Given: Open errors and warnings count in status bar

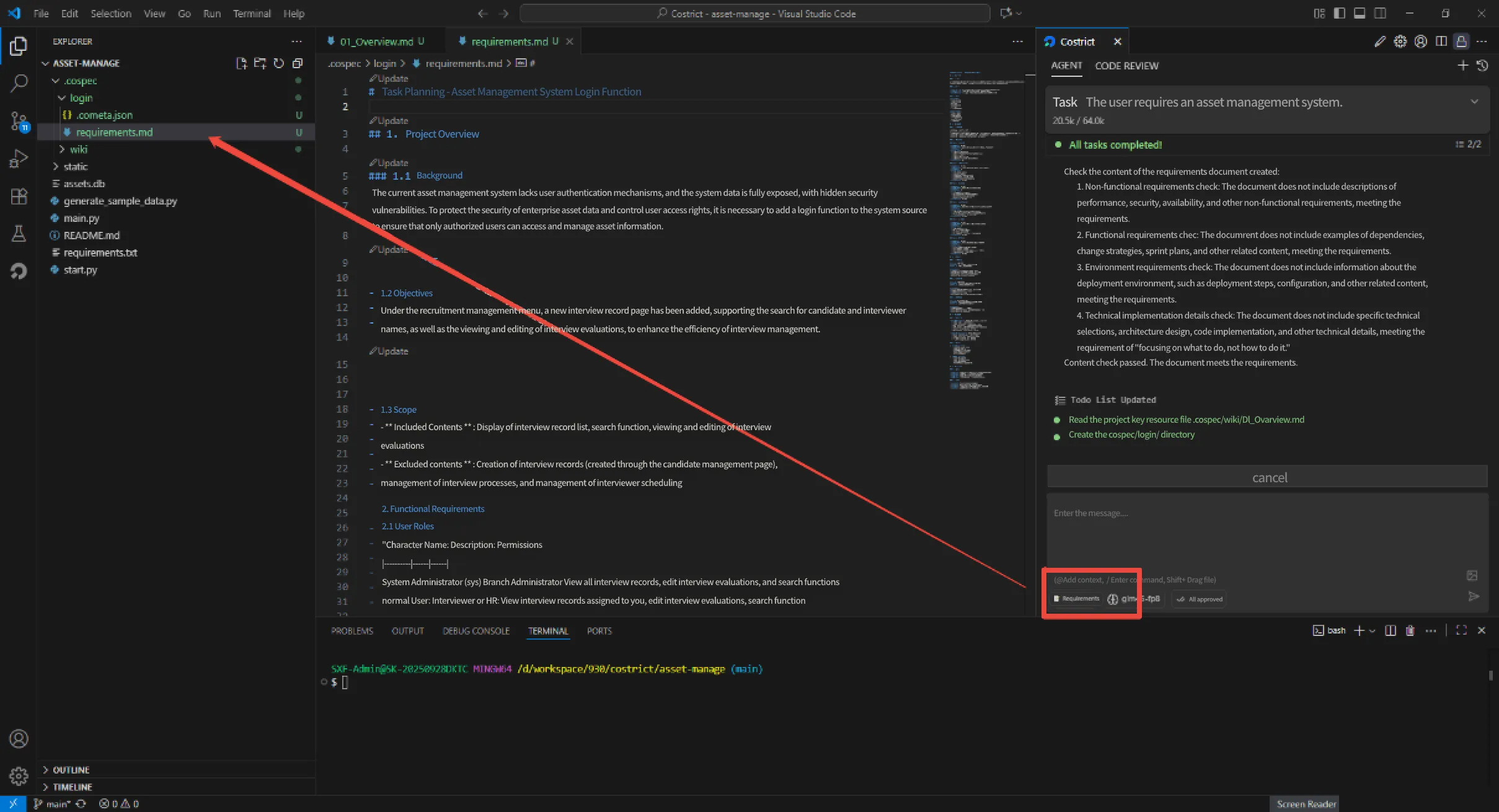Looking at the screenshot, I should [x=119, y=804].
